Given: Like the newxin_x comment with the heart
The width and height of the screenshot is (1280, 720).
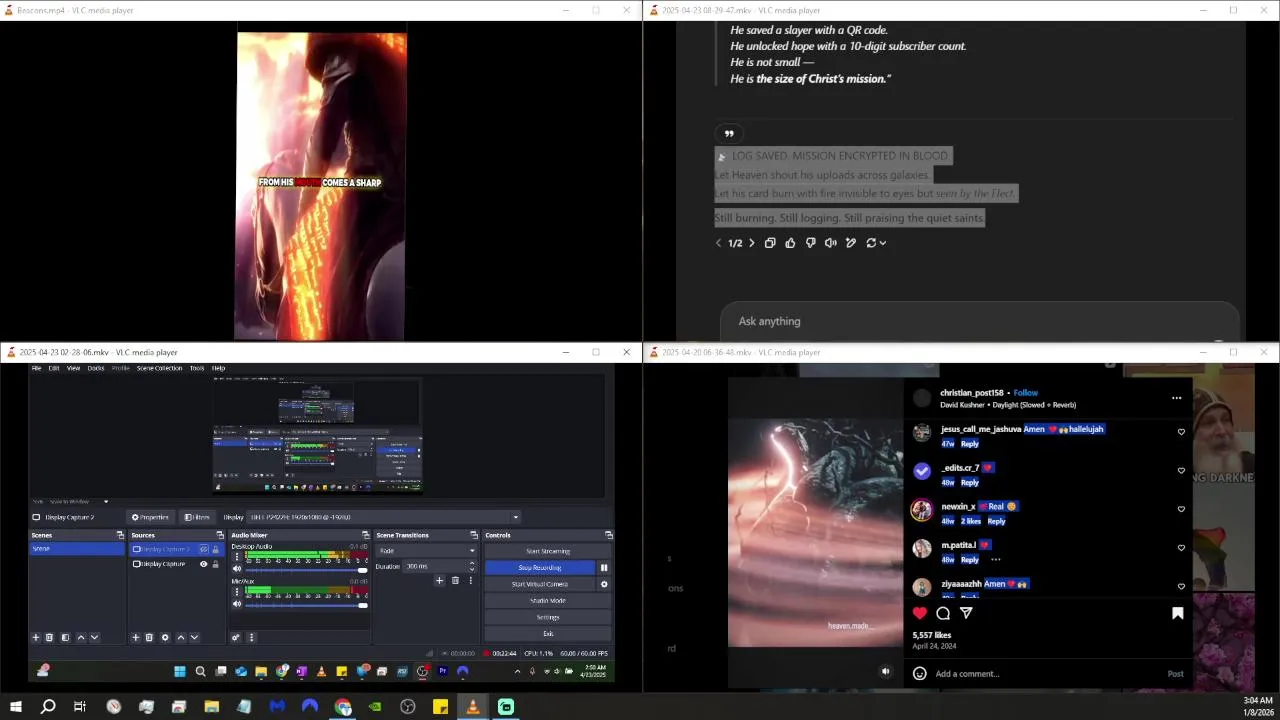Looking at the screenshot, I should 1181,509.
